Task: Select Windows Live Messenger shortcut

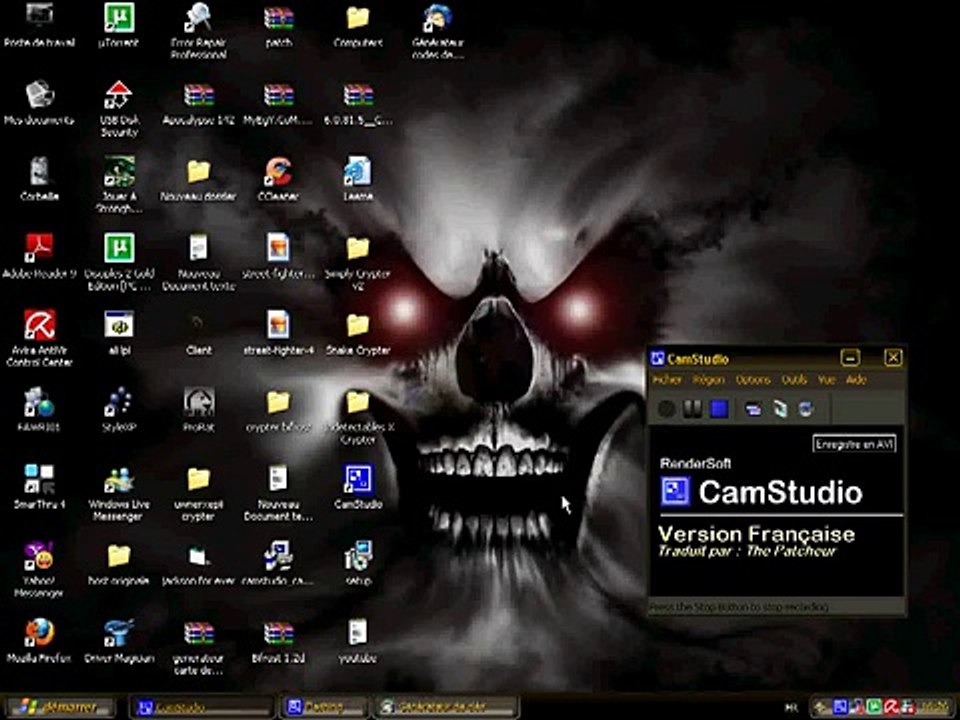Action: (119, 493)
